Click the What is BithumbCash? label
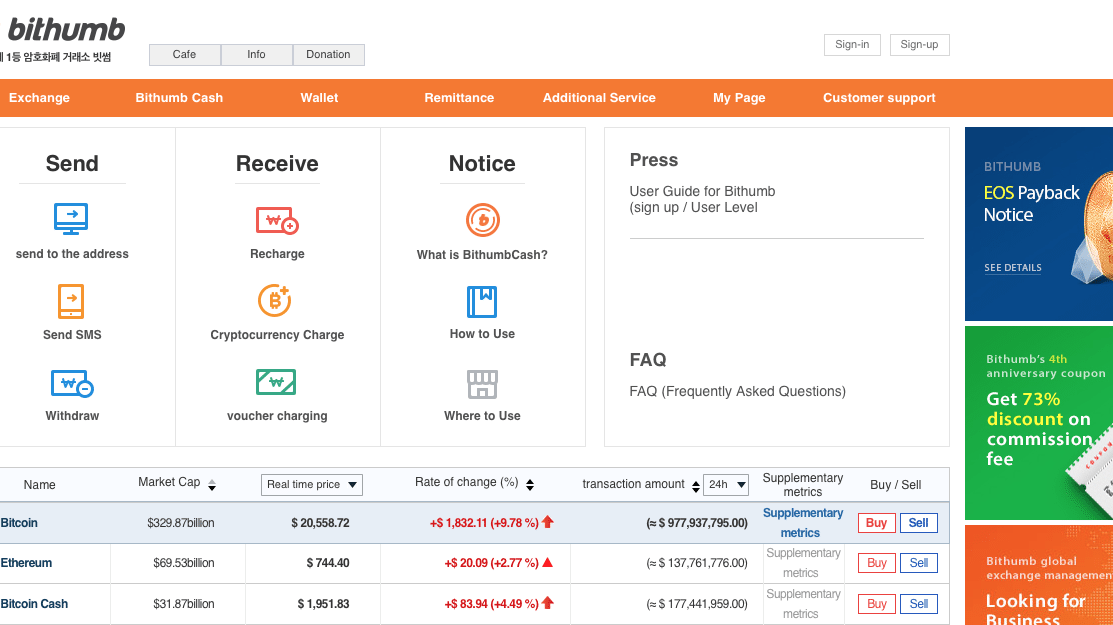The image size is (1113, 625). coord(482,255)
